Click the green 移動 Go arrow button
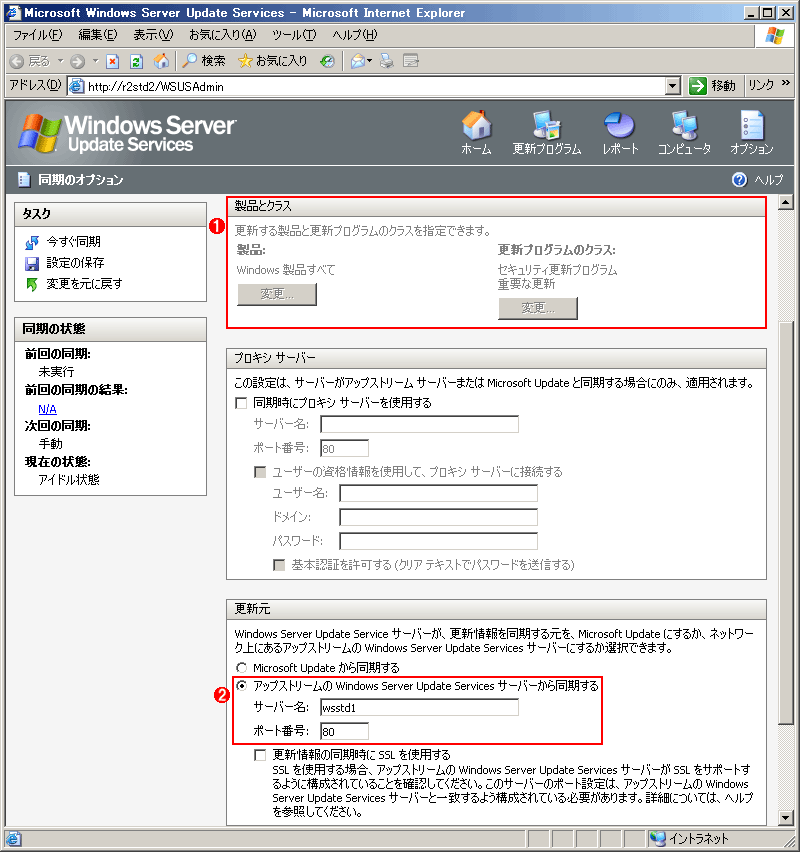This screenshot has width=800, height=852. coord(697,86)
